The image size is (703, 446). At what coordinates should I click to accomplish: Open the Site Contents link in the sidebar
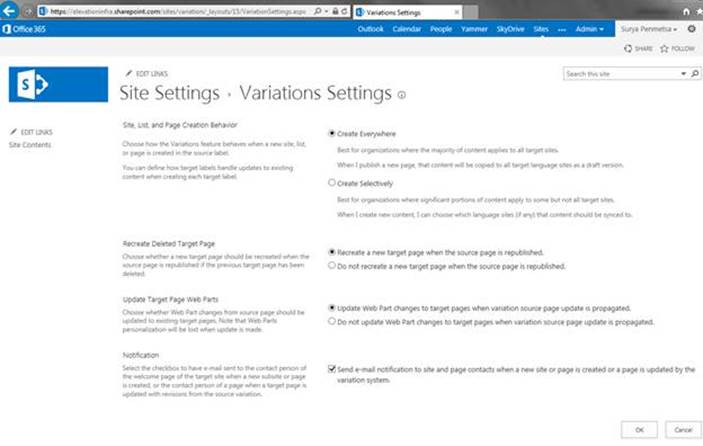(x=30, y=145)
